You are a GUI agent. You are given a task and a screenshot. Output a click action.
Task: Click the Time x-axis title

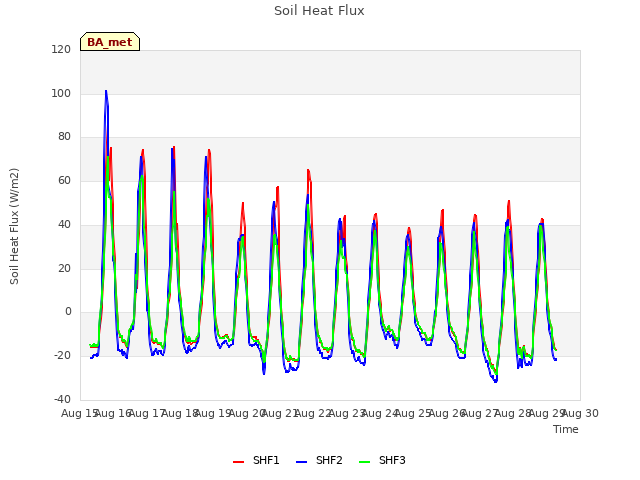tap(566, 429)
